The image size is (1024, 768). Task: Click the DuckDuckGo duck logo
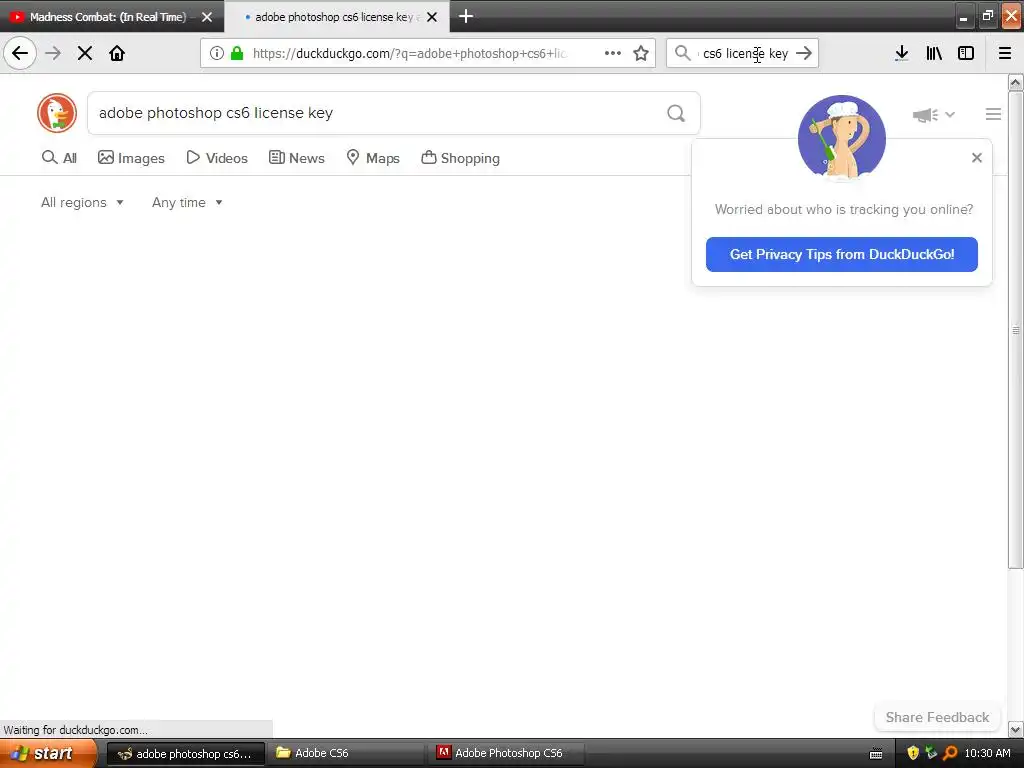click(57, 112)
